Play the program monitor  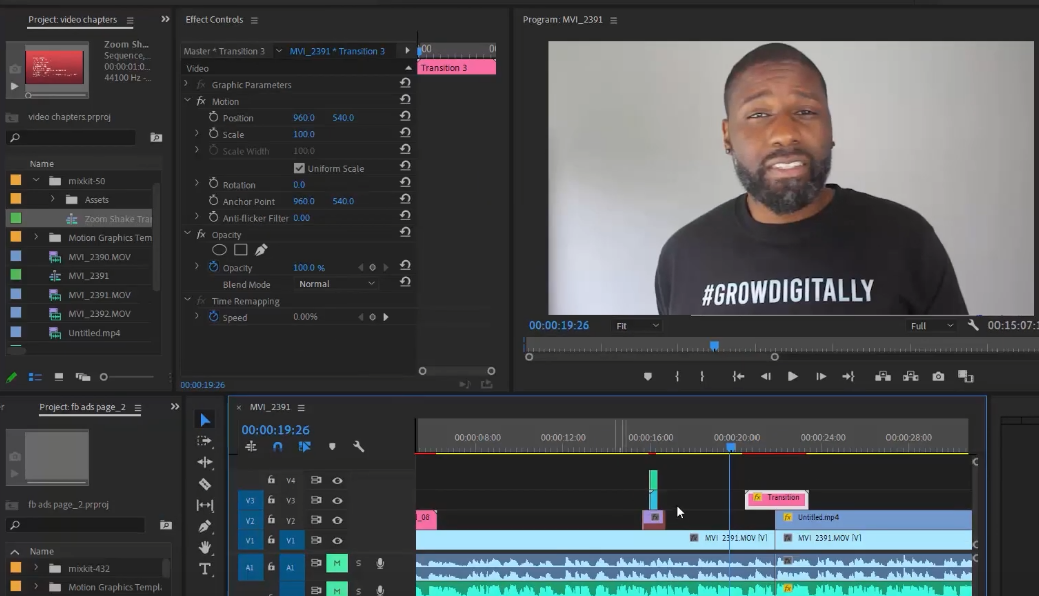point(793,377)
